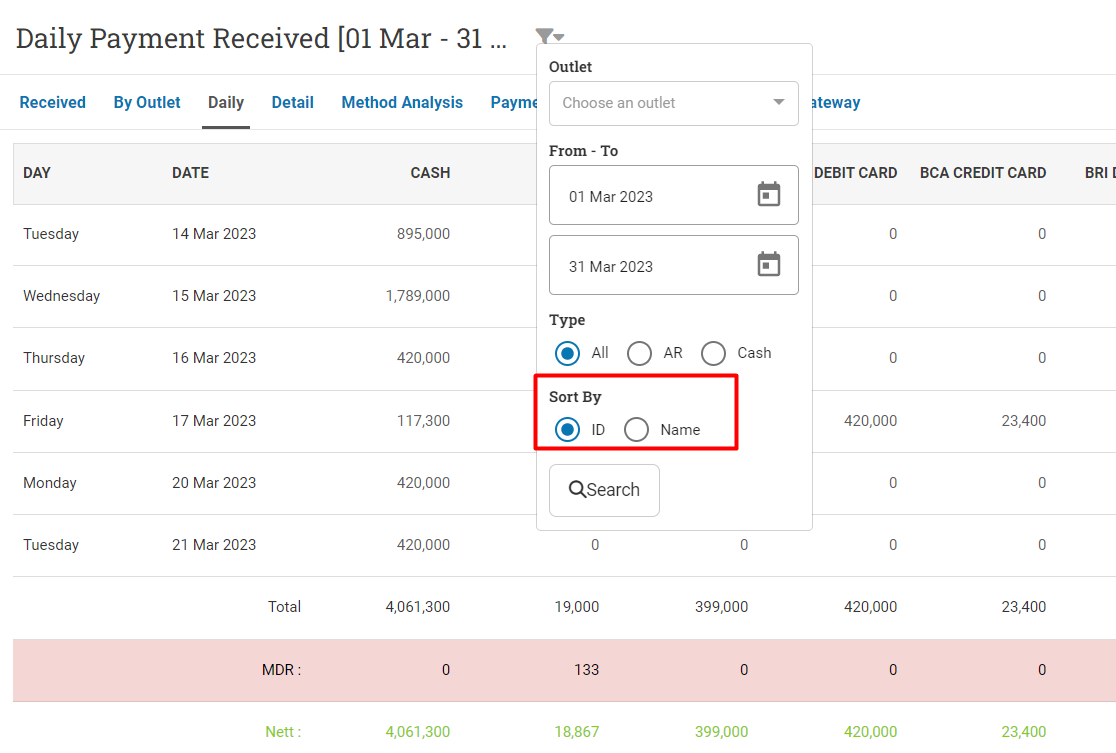Click the Total row label

click(x=285, y=607)
